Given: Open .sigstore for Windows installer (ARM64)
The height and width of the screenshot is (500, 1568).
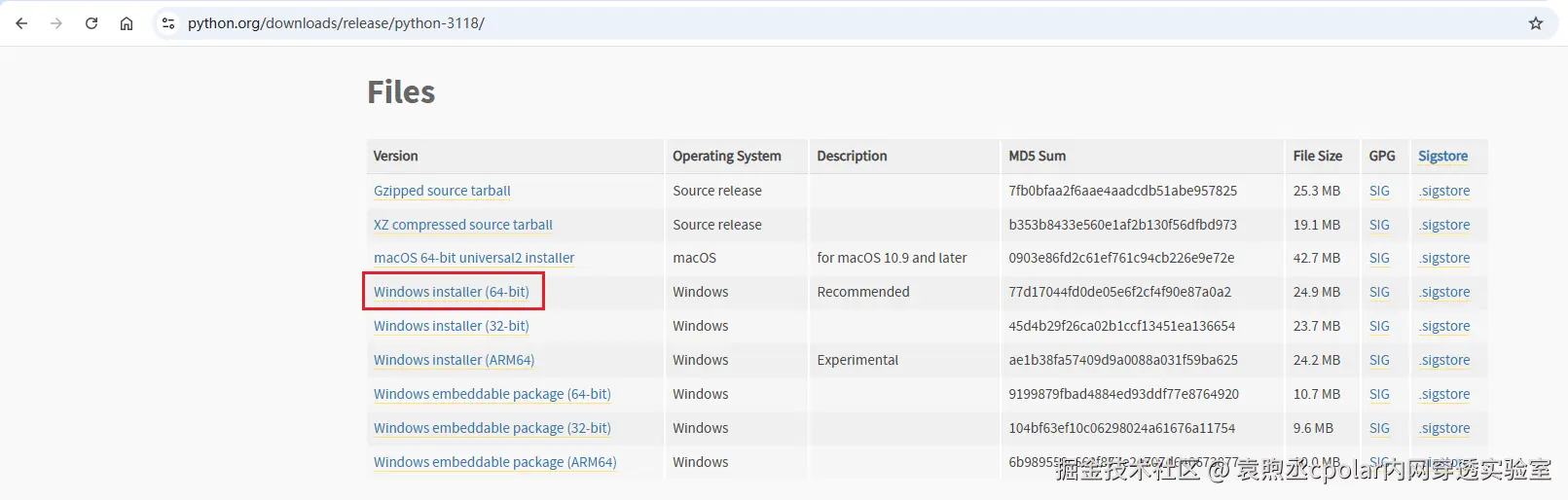Looking at the screenshot, I should tap(1444, 360).
